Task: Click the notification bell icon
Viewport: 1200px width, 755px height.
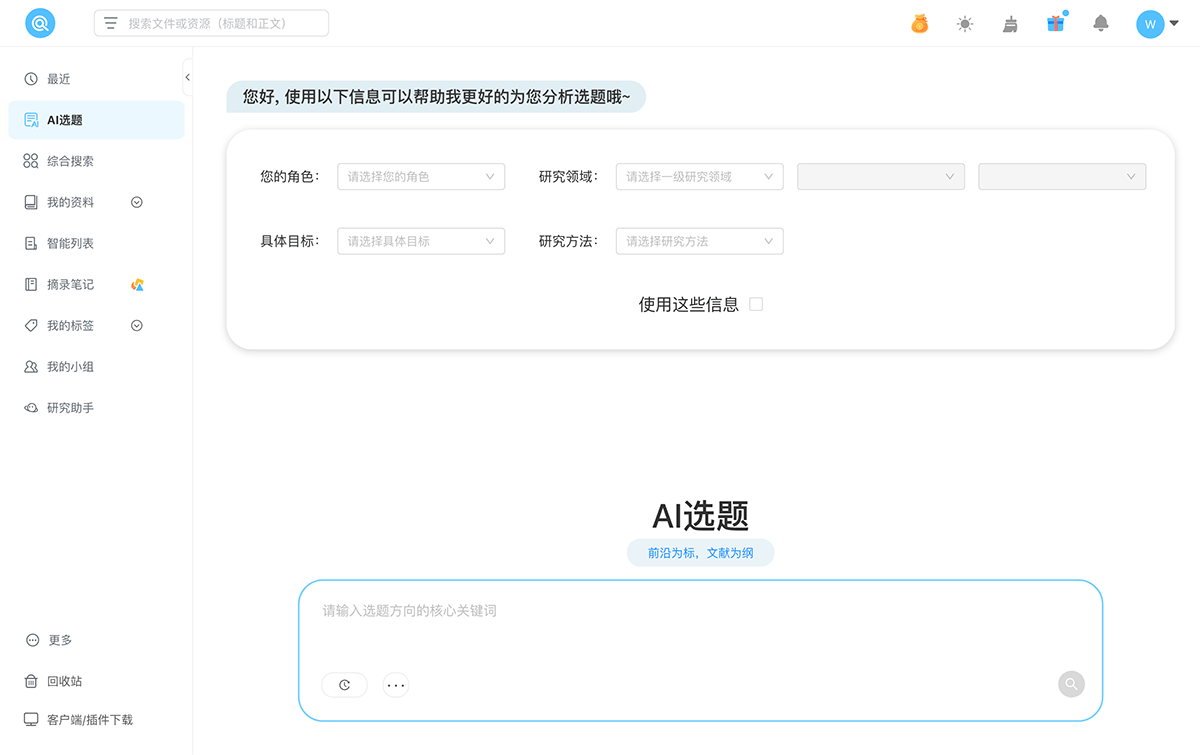Action: [1100, 22]
